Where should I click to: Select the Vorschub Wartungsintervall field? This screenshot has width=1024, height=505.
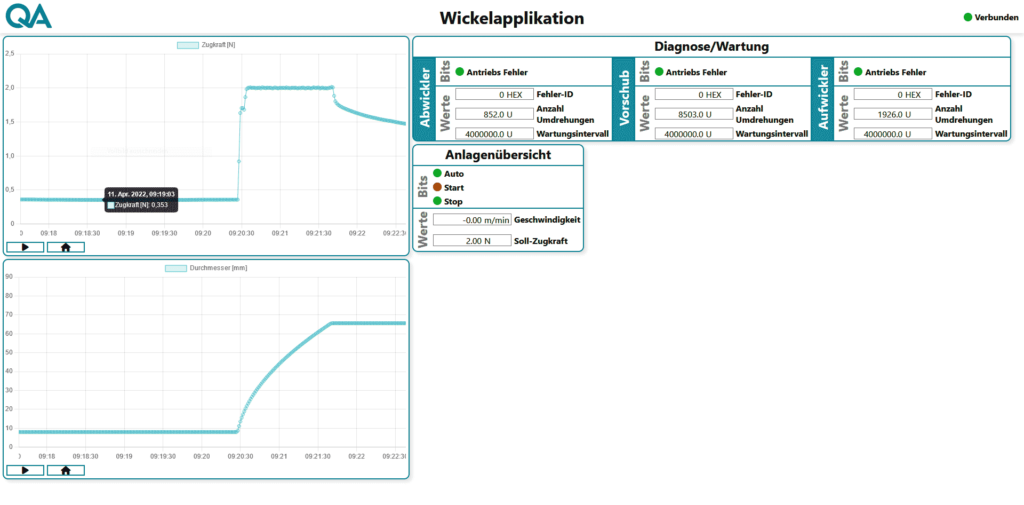coord(694,134)
